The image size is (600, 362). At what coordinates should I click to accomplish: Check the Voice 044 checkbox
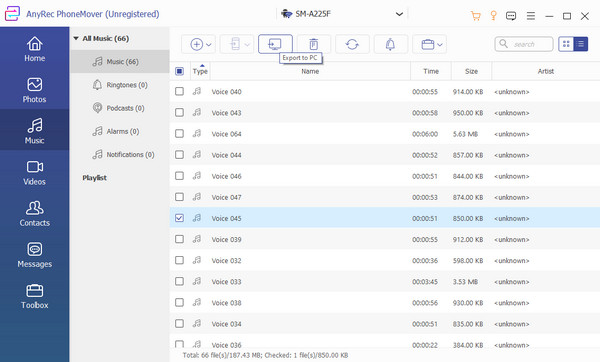pyautogui.click(x=179, y=155)
